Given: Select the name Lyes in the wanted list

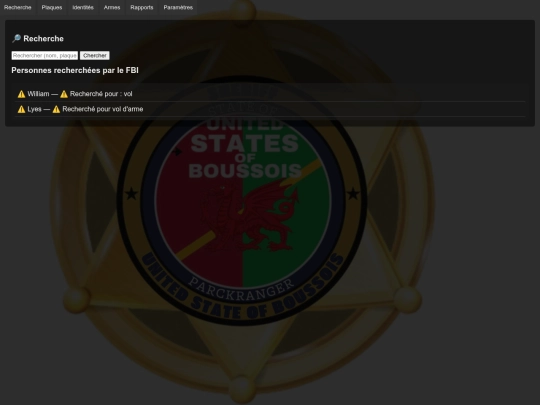Looking at the screenshot, I should [34, 109].
